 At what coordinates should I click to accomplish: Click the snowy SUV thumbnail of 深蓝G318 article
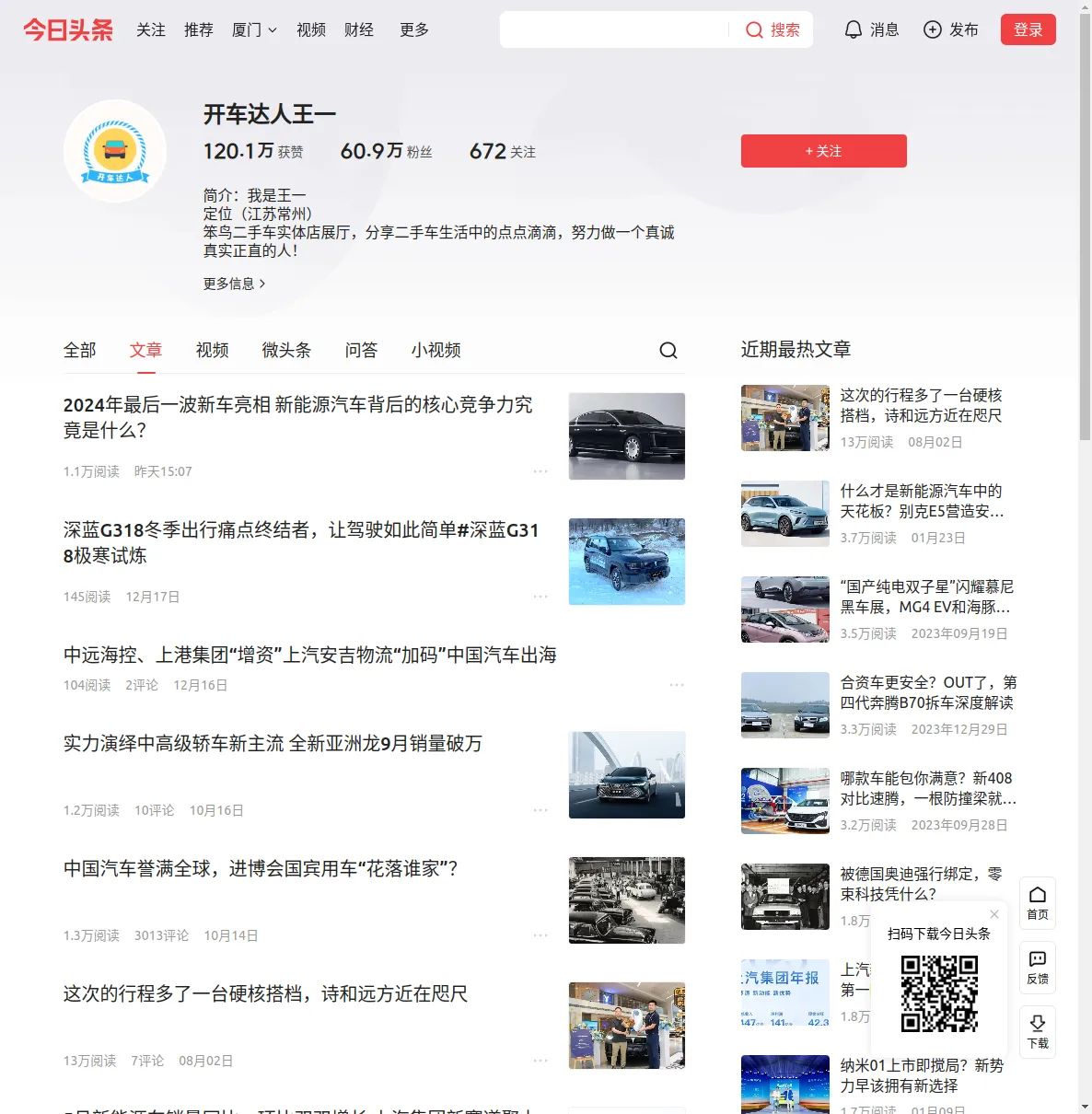(x=627, y=562)
